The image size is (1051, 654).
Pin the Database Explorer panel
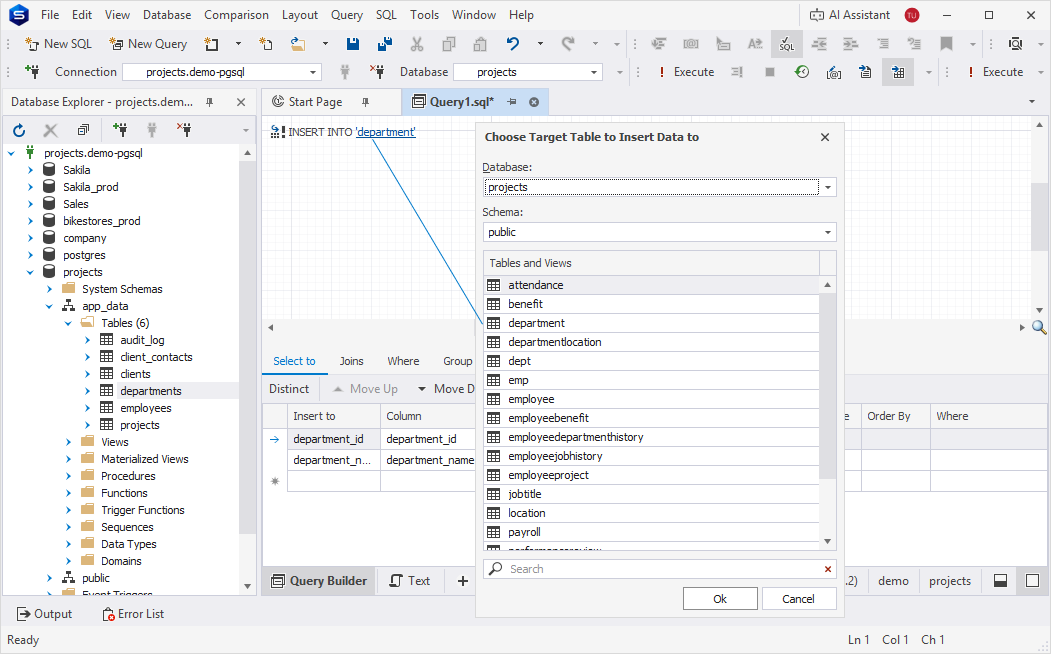point(210,102)
